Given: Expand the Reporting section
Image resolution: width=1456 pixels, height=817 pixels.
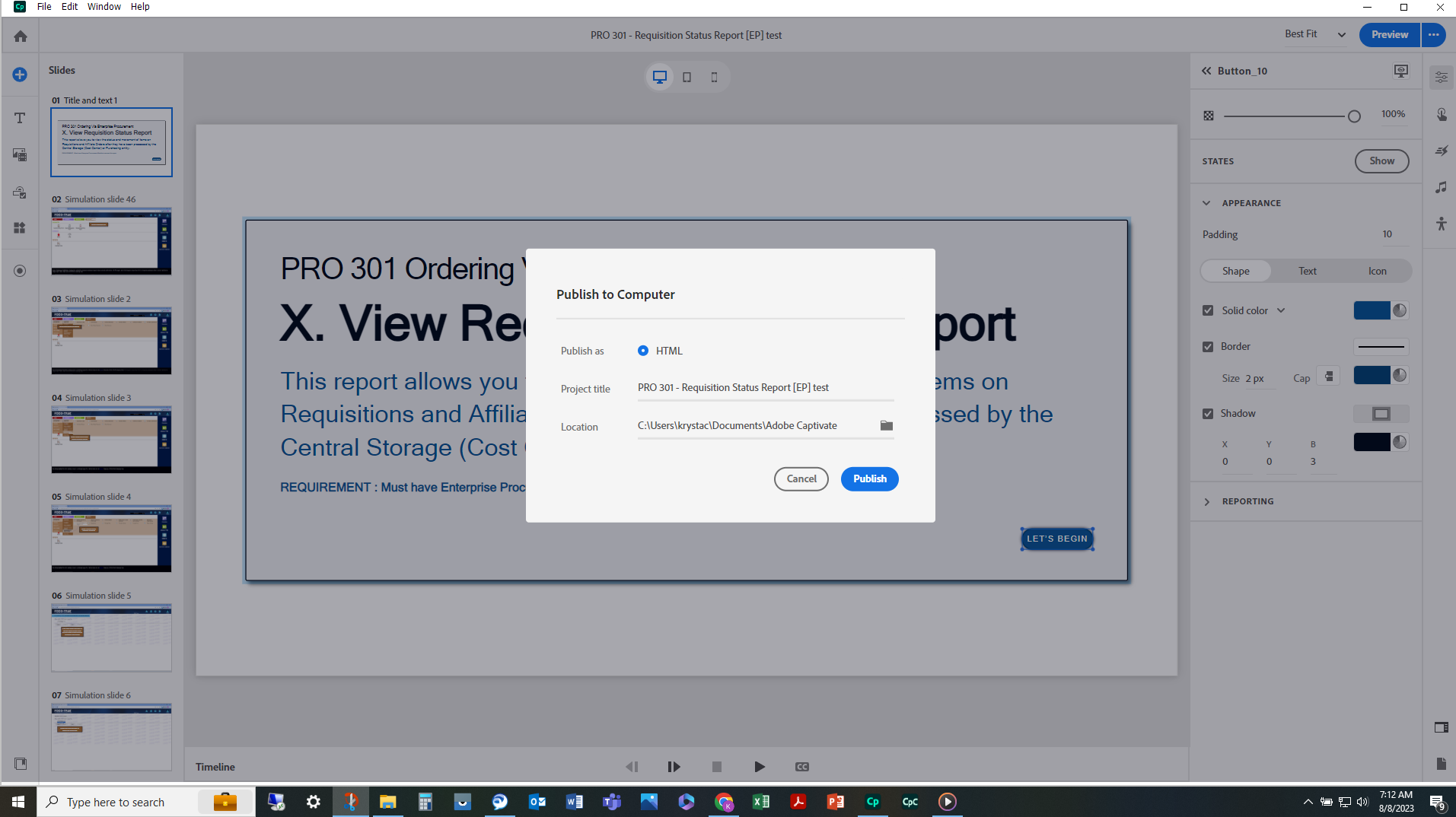Looking at the screenshot, I should (1207, 501).
